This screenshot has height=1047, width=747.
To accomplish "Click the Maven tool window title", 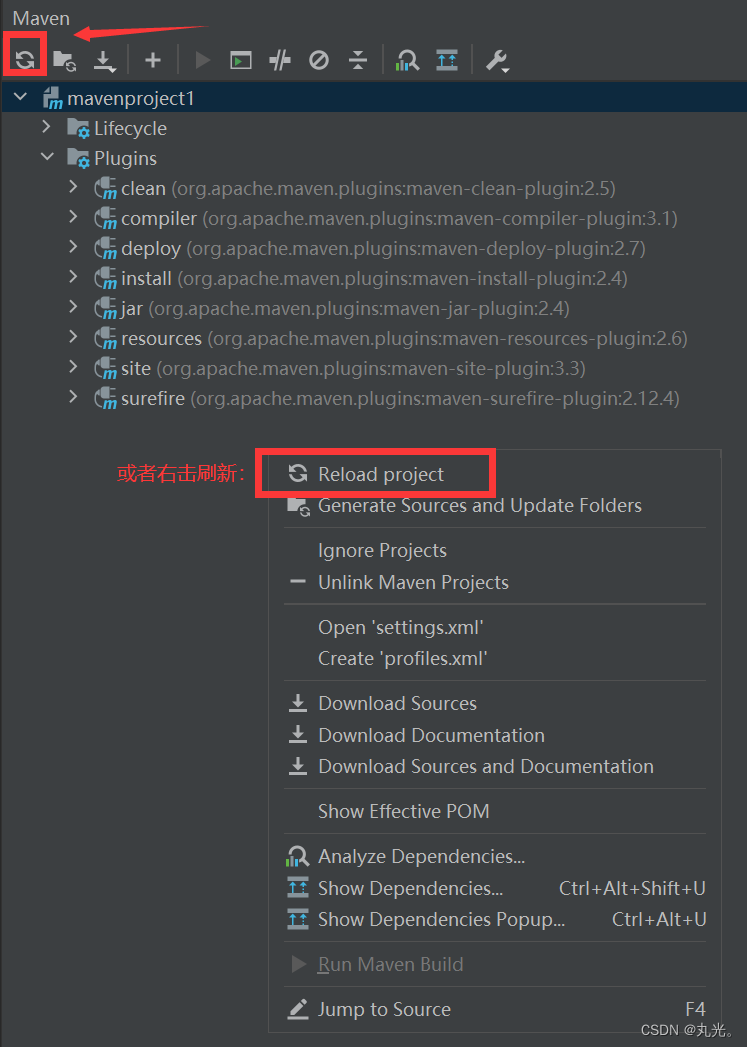I will click(x=41, y=18).
